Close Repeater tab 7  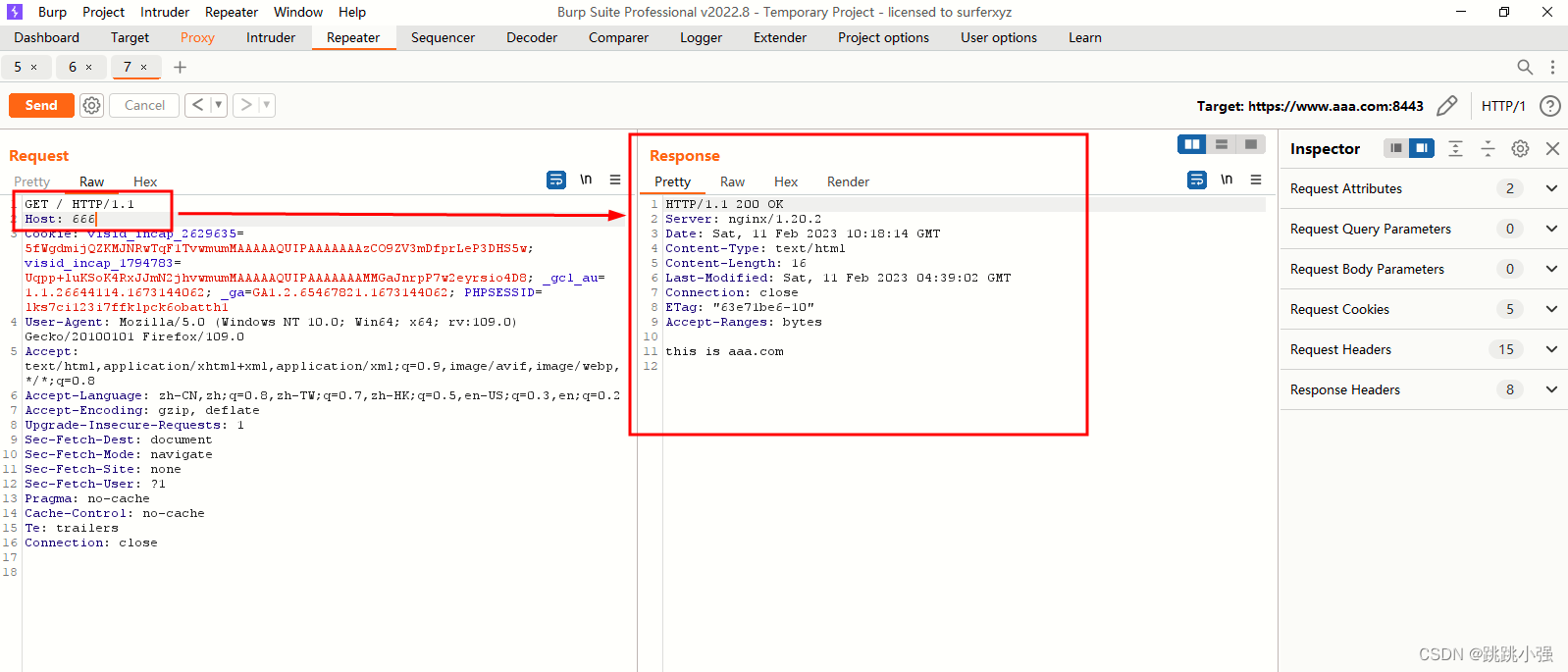click(143, 67)
